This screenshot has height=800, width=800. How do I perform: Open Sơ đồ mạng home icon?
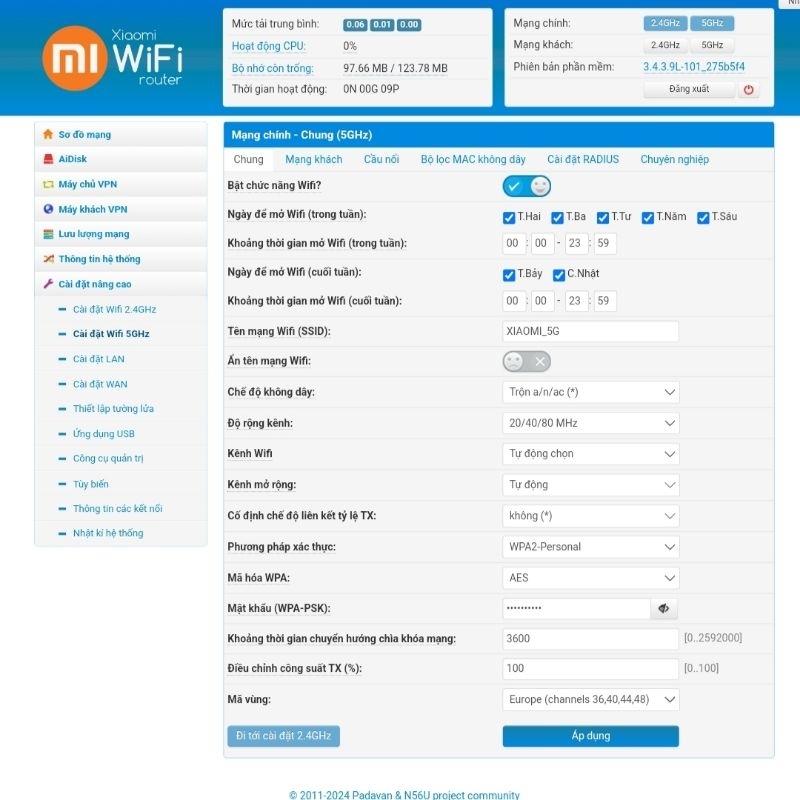pos(47,134)
